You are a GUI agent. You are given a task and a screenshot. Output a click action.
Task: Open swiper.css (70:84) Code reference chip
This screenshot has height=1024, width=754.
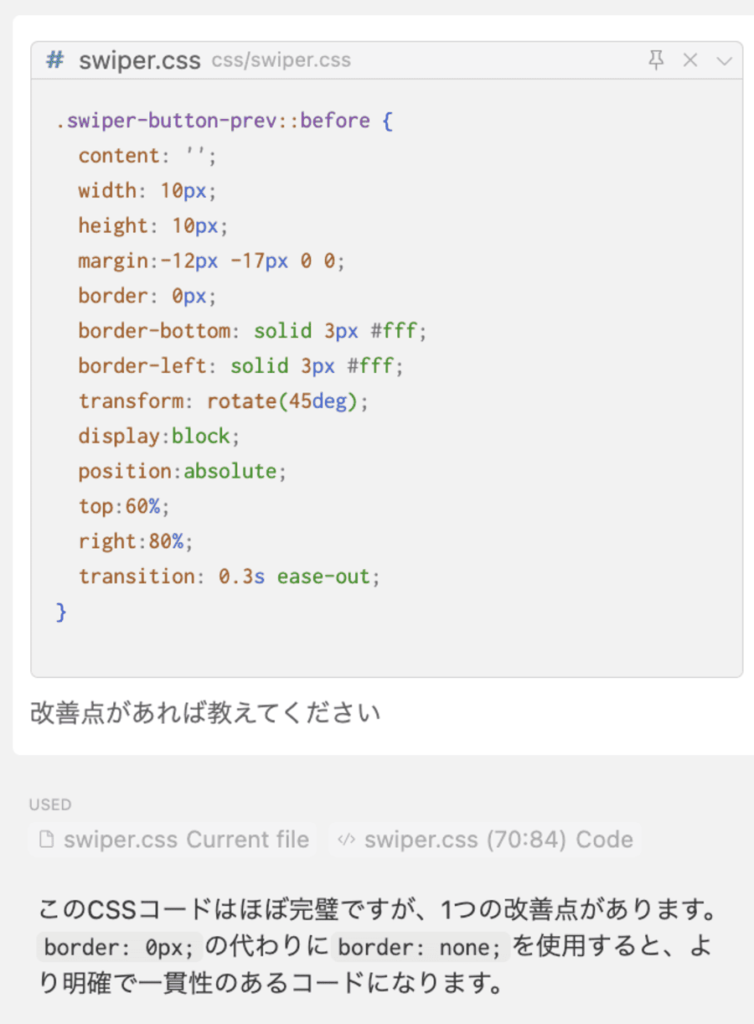(x=486, y=839)
